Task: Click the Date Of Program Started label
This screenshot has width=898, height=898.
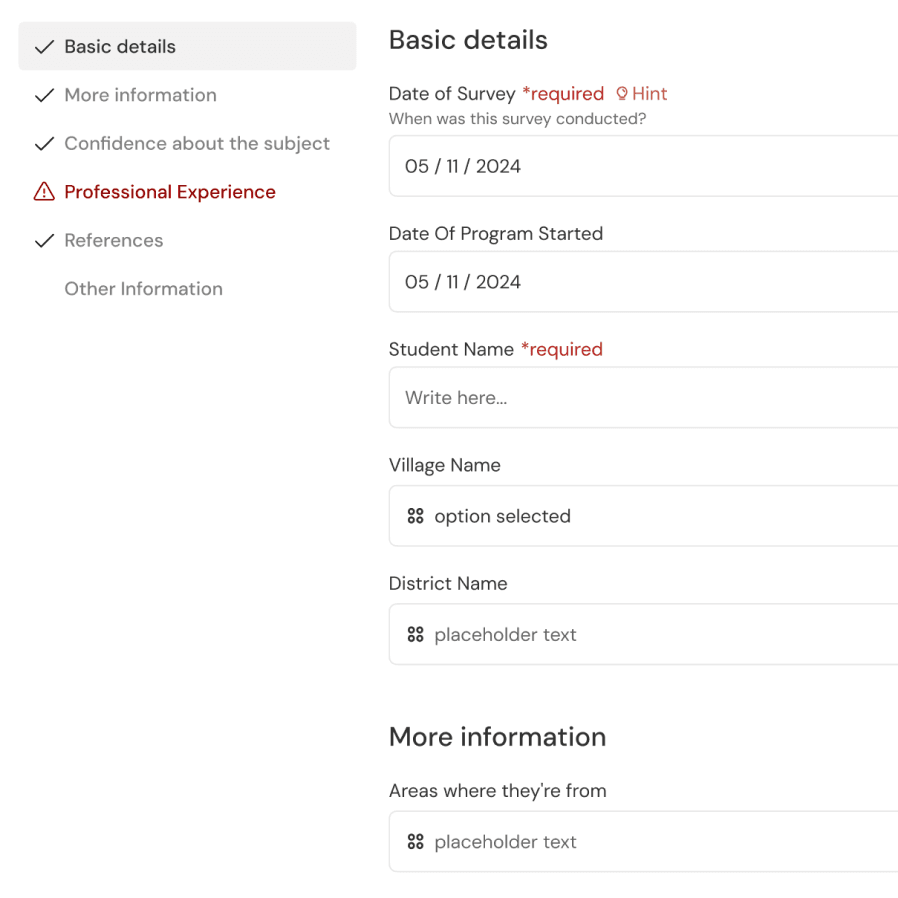Action: [495, 234]
